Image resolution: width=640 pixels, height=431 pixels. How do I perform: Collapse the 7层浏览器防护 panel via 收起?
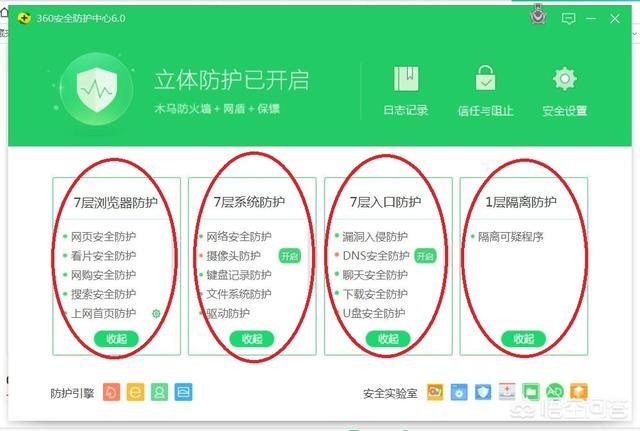coord(116,339)
